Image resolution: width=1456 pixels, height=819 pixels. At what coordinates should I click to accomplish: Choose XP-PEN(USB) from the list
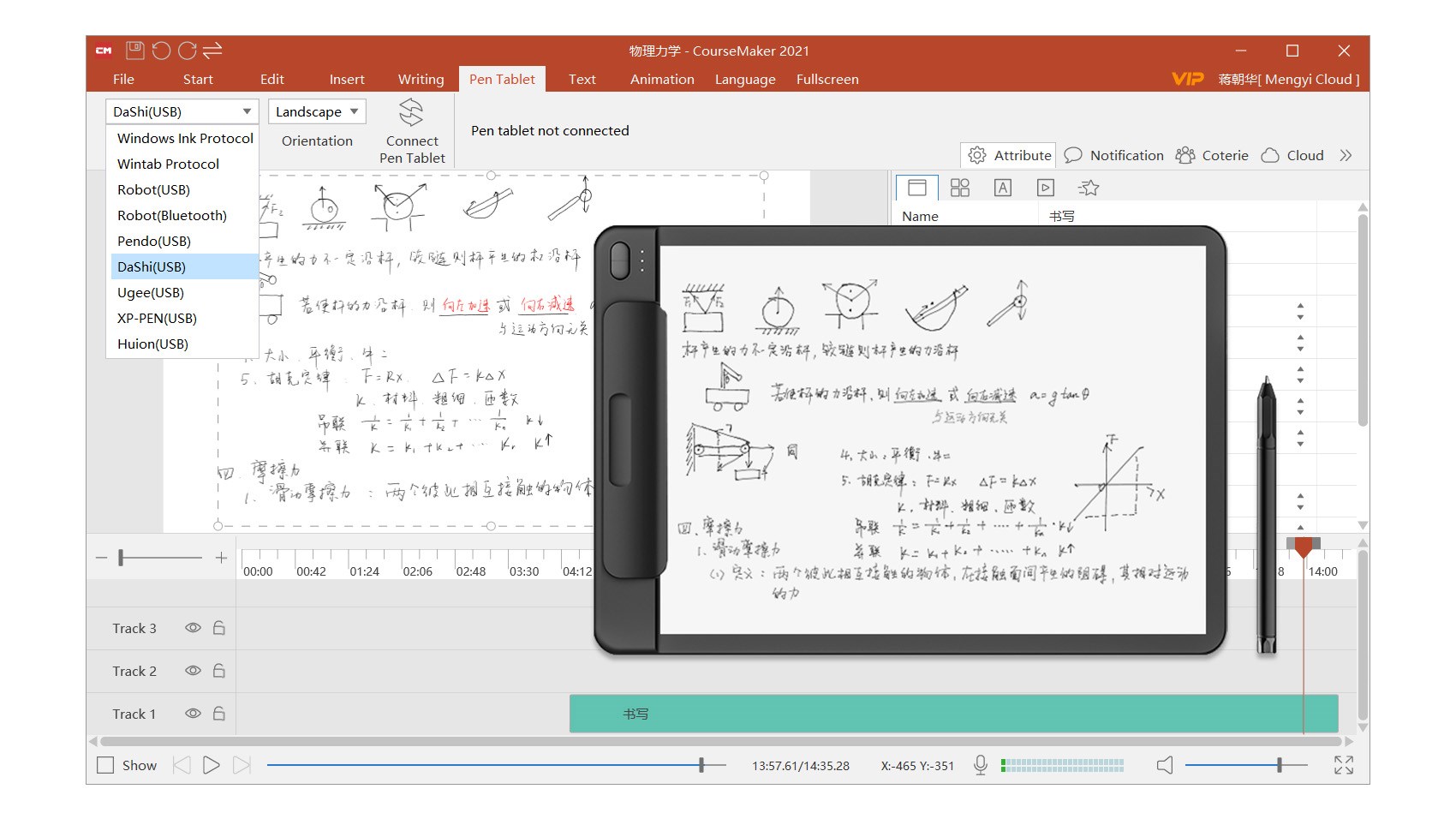tap(185, 318)
